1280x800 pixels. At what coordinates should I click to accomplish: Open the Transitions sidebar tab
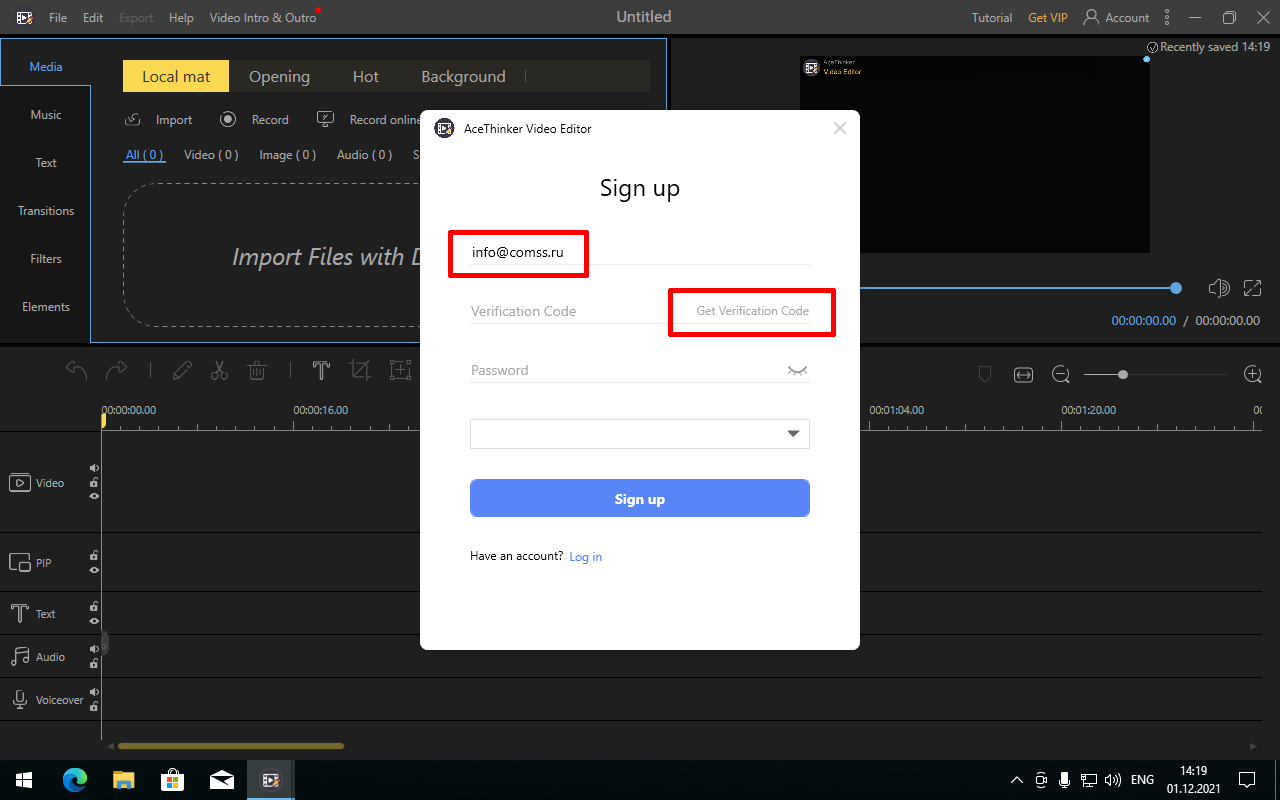(46, 211)
